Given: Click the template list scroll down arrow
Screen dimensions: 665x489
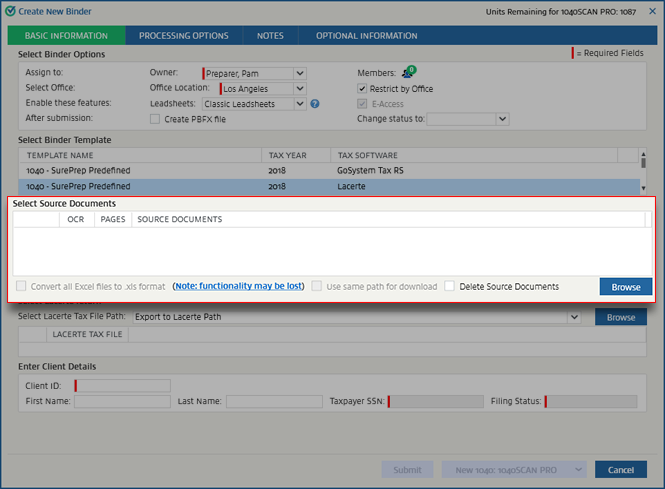Looking at the screenshot, I should [x=643, y=188].
